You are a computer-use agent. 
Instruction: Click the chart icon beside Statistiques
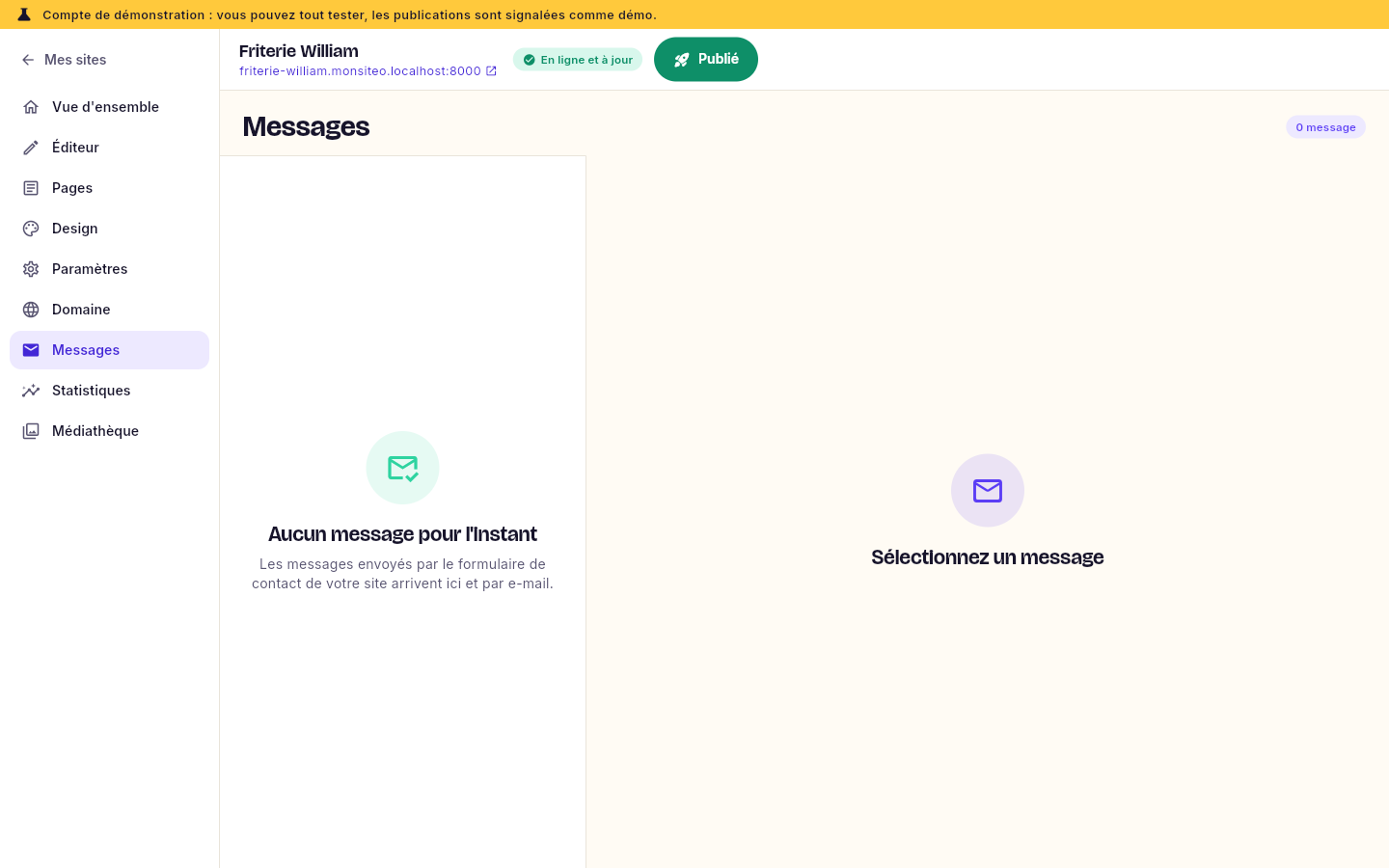coord(31,391)
